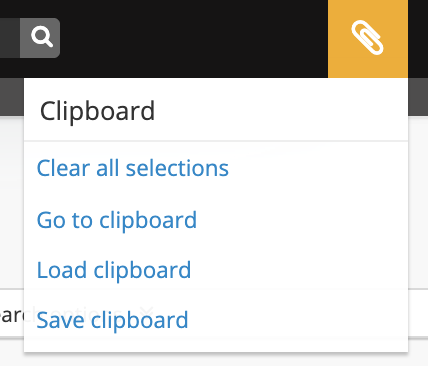The height and width of the screenshot is (366, 428).
Task: Save the current clipboard
Action: point(112,320)
